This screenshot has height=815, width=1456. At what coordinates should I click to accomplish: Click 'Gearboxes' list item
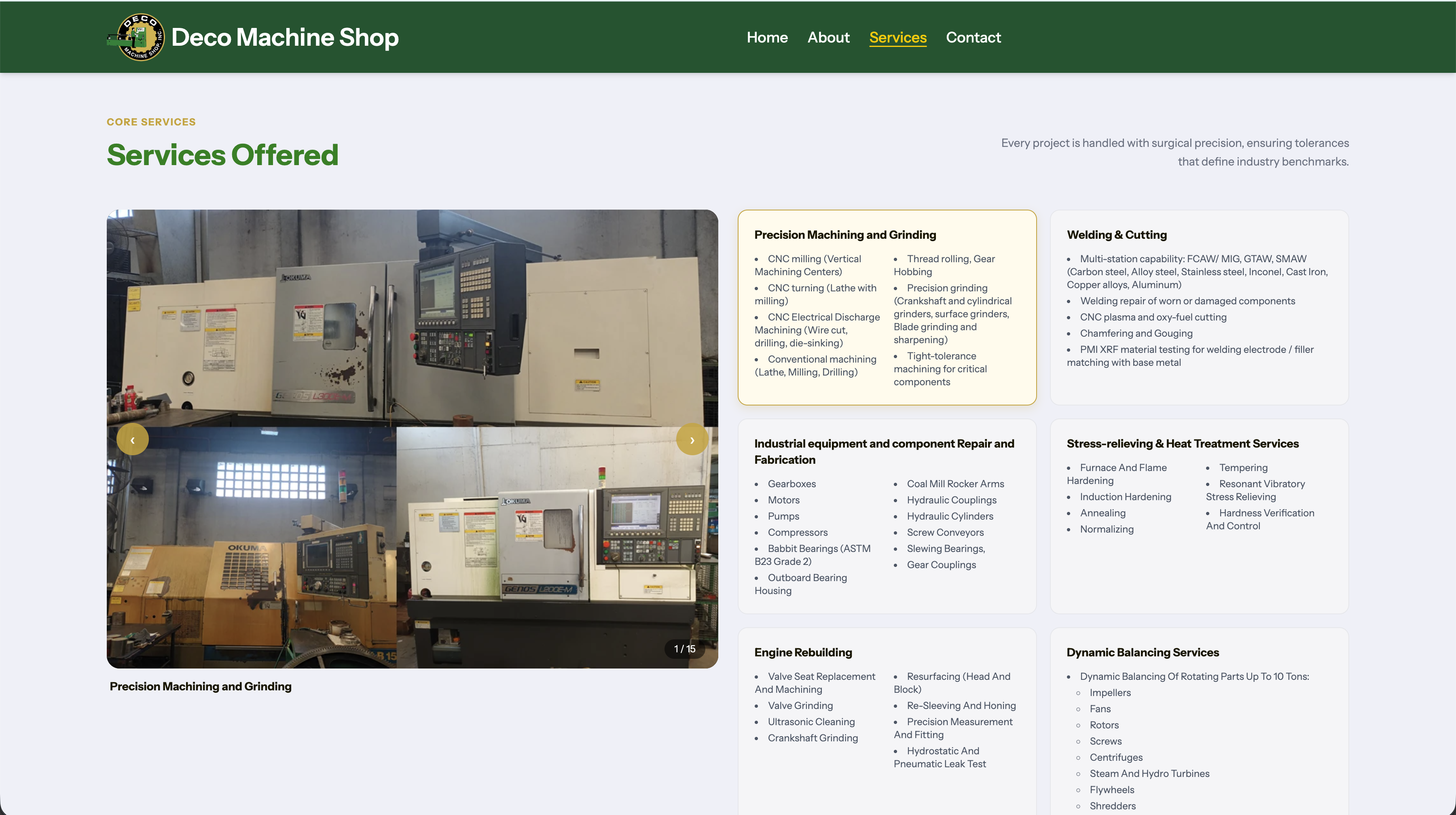(791, 484)
